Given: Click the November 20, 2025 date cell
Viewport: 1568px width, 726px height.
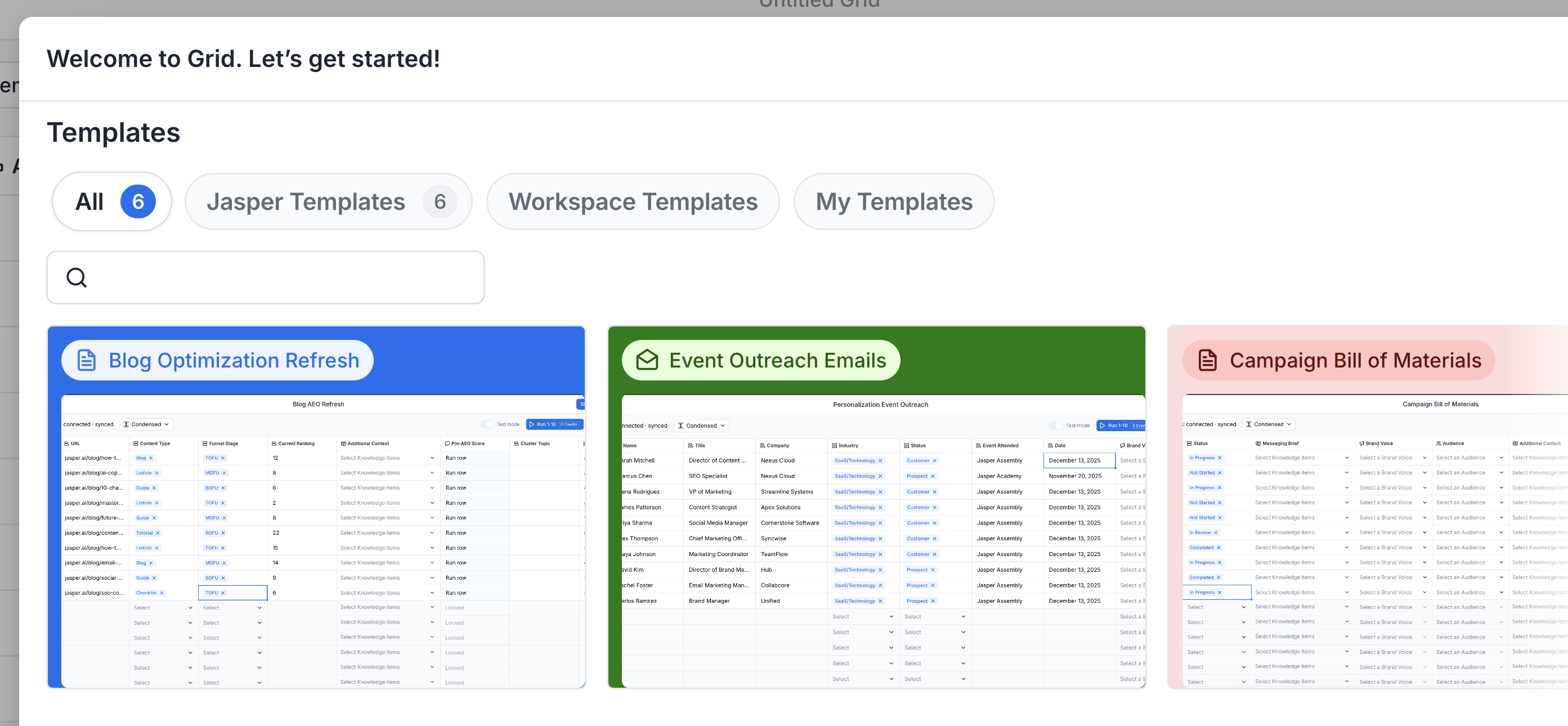Looking at the screenshot, I should click(x=1079, y=476).
